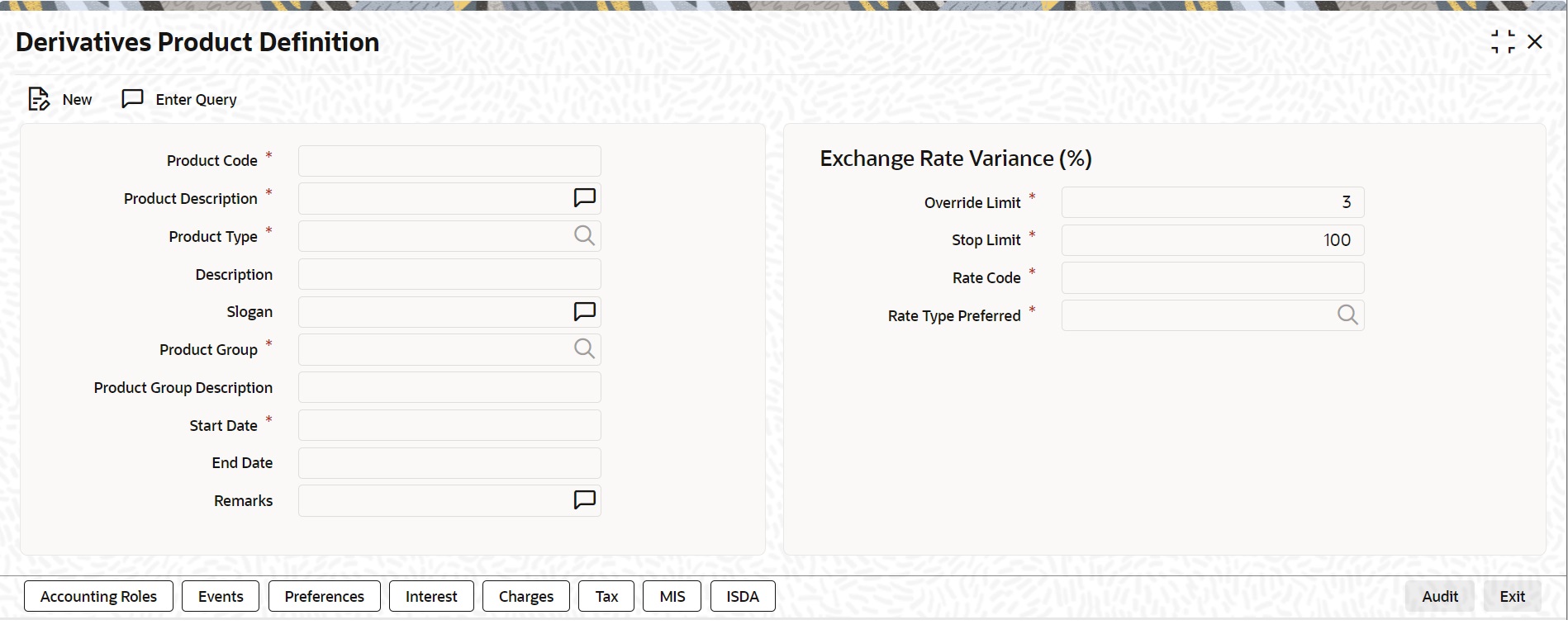This screenshot has width=1568, height=634.
Task: Click the Stop Limit label
Action: click(x=986, y=240)
